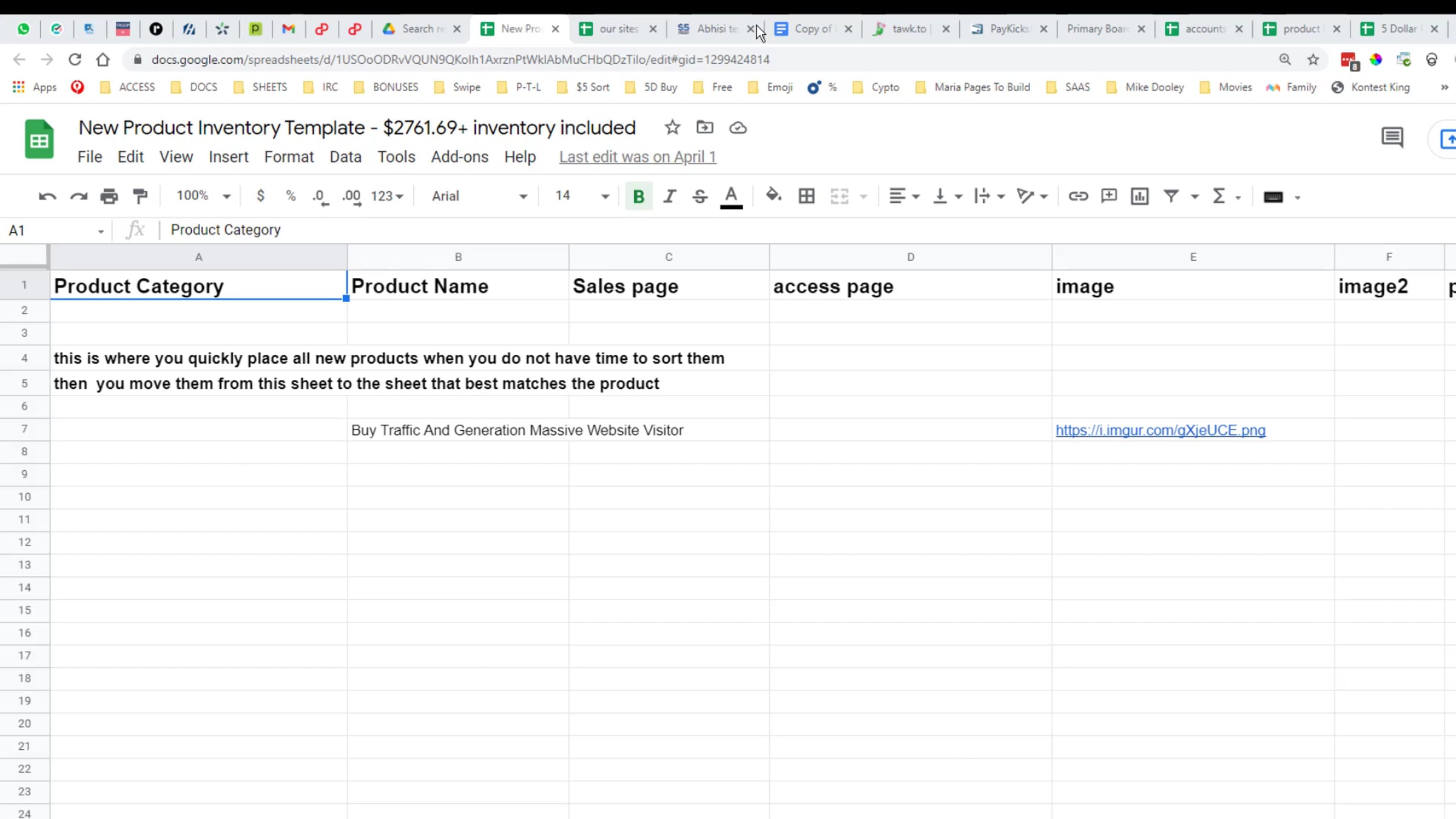1456x819 pixels.
Task: Decrease decimal places button
Action: pos(320,197)
